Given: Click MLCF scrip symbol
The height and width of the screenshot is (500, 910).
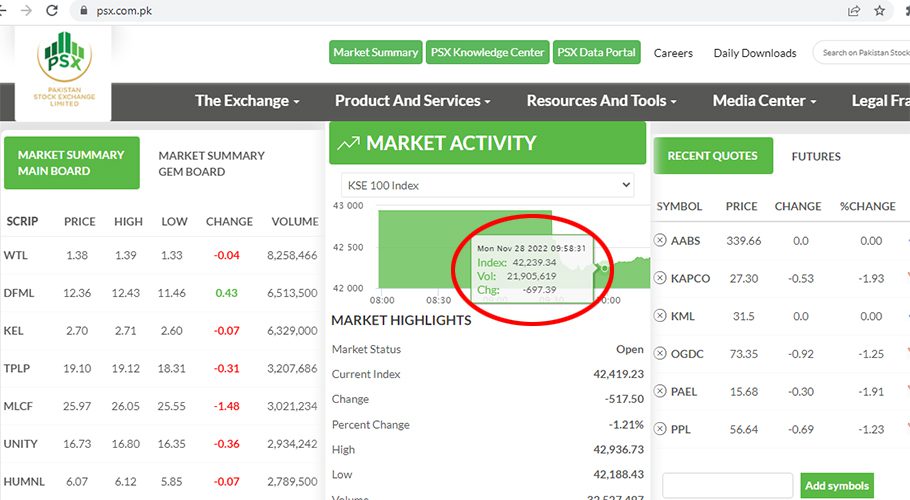Looking at the screenshot, I should pos(18,406).
